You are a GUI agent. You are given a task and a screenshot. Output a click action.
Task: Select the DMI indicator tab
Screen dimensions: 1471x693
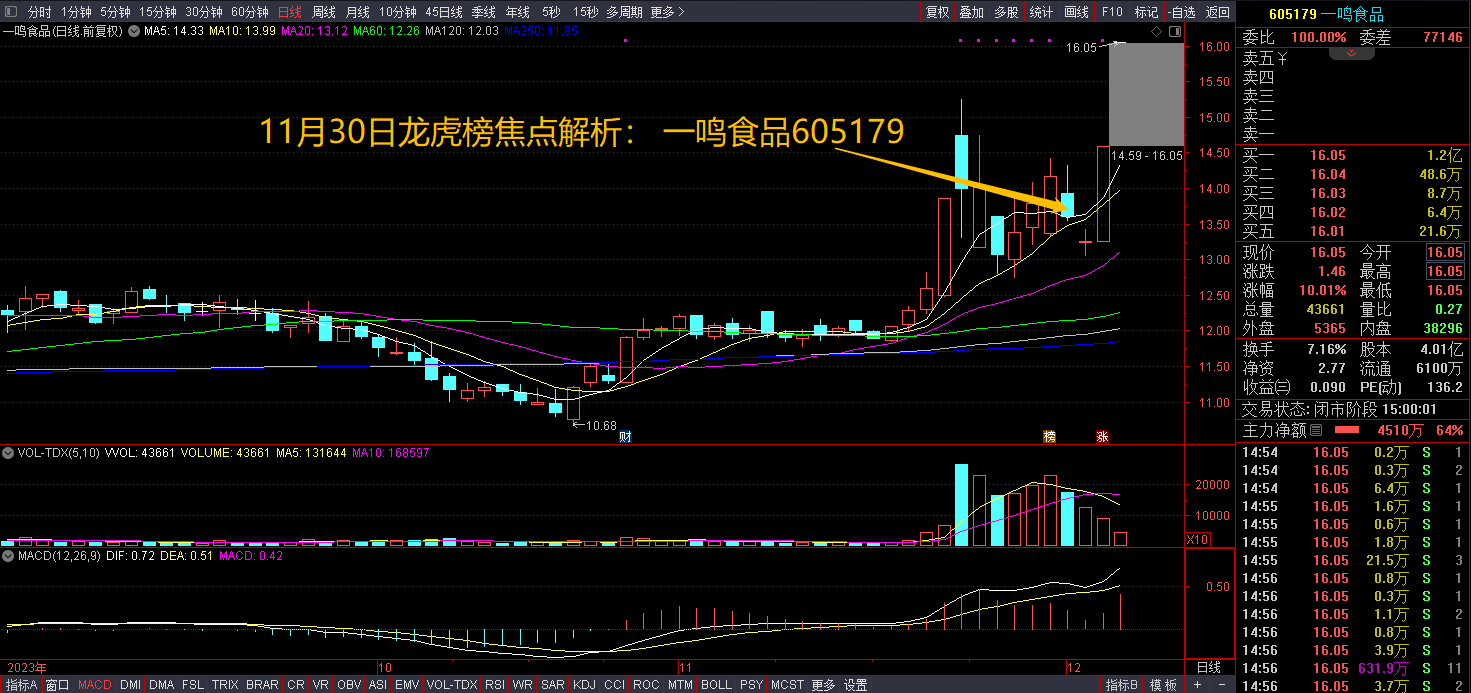(130, 685)
